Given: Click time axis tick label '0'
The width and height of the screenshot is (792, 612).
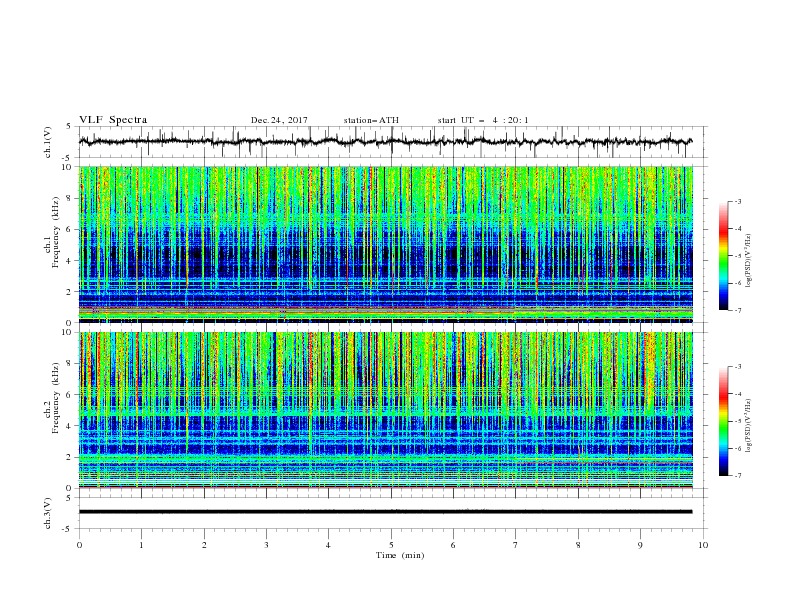Looking at the screenshot, I should point(79,545).
